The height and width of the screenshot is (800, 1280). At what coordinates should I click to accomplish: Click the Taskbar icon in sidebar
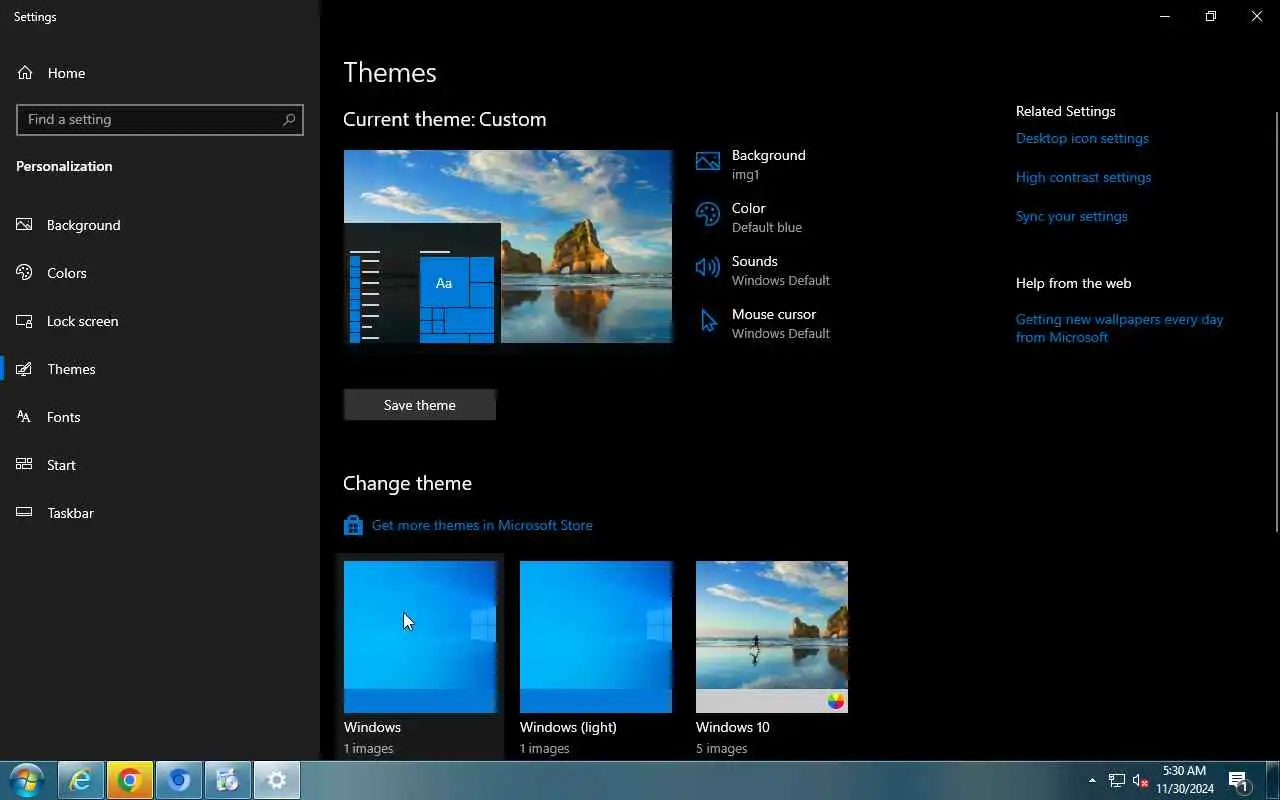click(25, 513)
